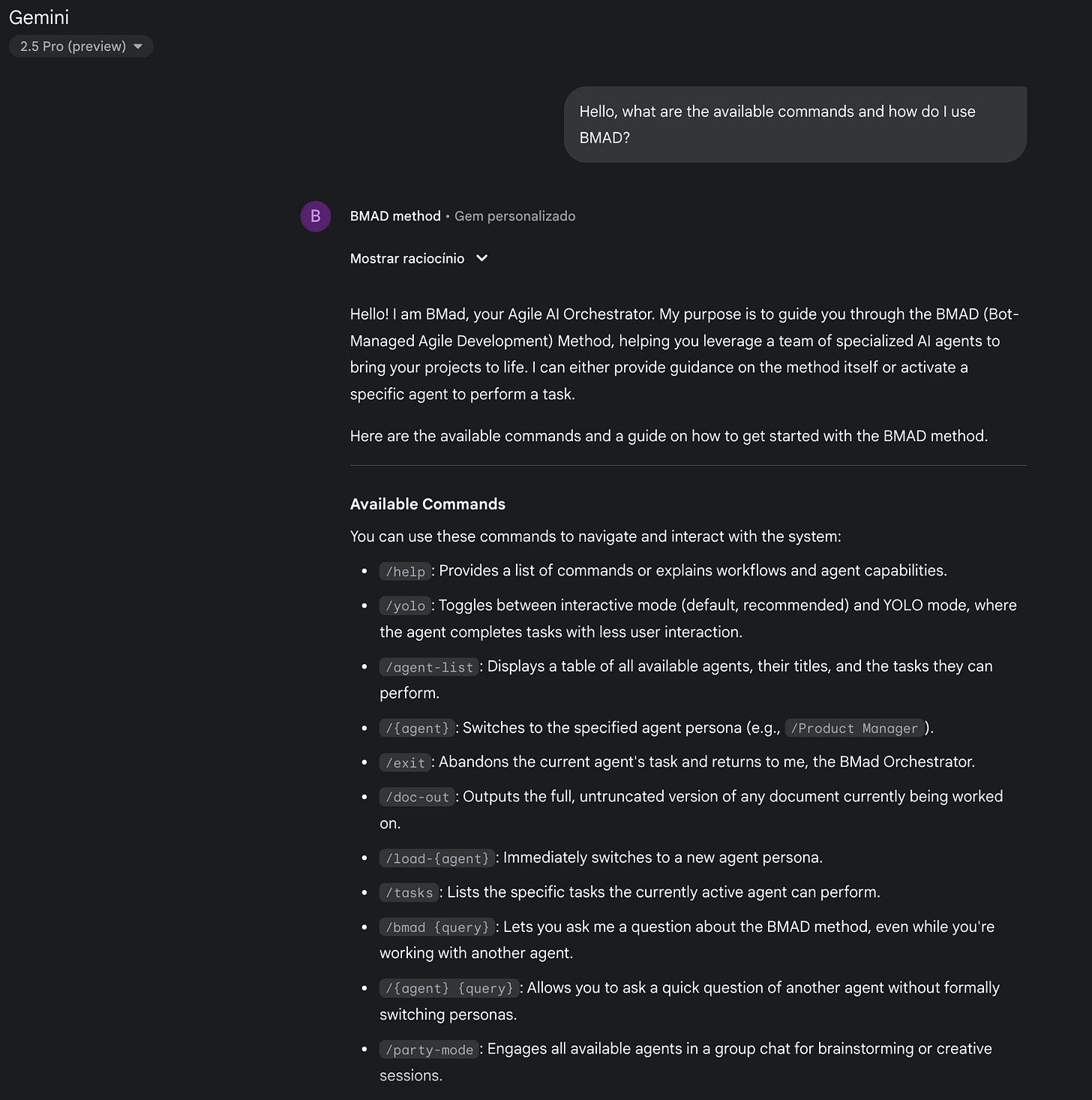
Task: Click the purple B avatar icon
Action: [x=316, y=216]
